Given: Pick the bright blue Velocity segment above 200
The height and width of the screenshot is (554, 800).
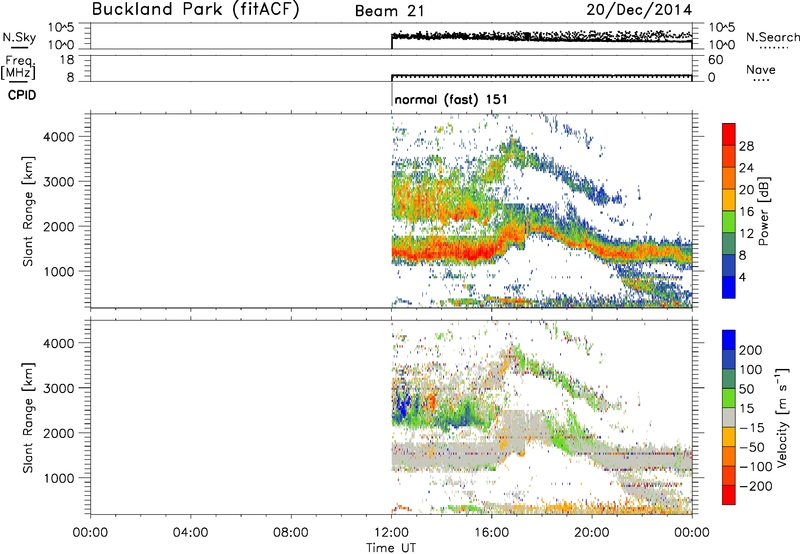Looking at the screenshot, I should point(729,340).
